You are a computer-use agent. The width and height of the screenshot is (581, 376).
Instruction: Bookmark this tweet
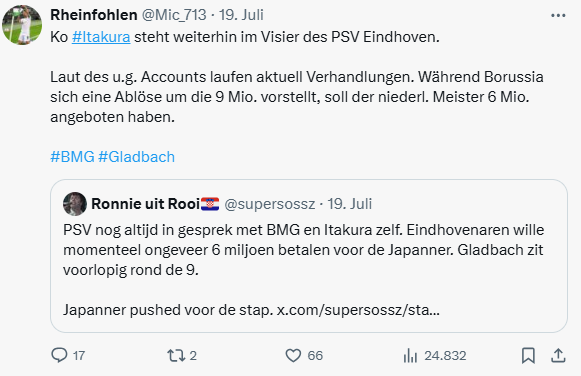(528, 356)
